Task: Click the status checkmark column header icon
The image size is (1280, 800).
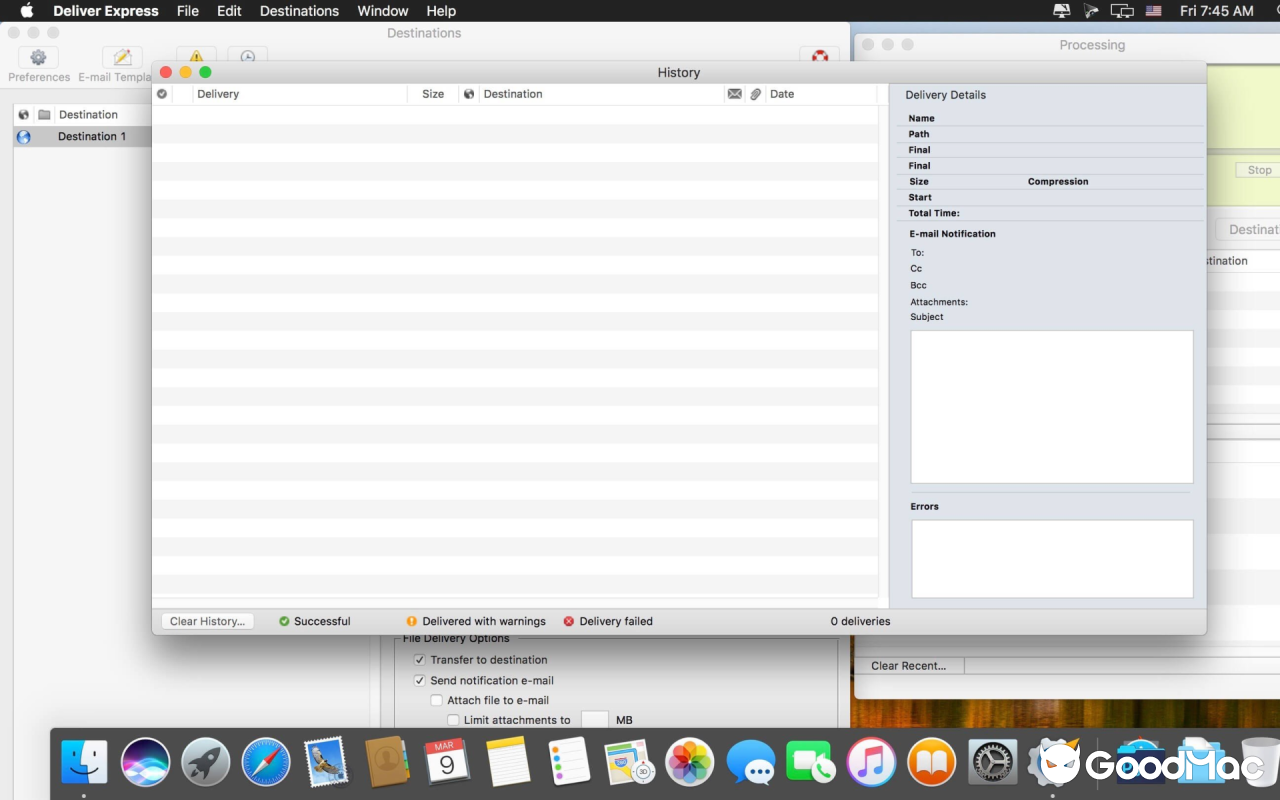Action: click(x=162, y=94)
